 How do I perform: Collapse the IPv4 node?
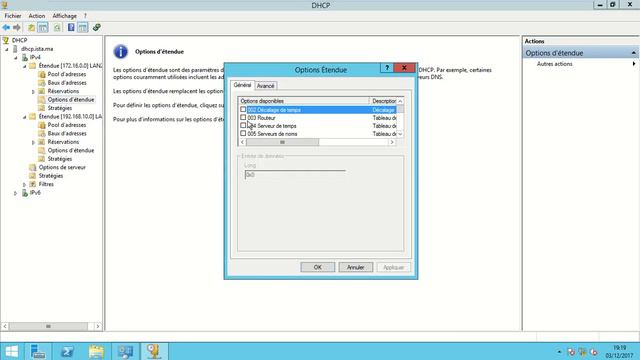[16, 58]
